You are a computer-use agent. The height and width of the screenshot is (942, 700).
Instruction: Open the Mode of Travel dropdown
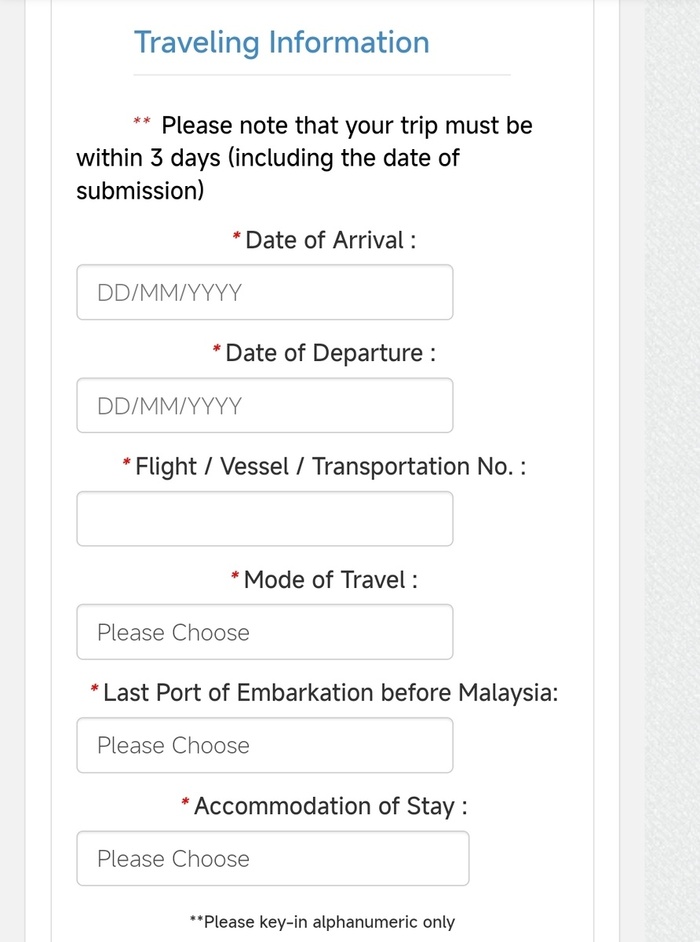pyautogui.click(x=264, y=632)
